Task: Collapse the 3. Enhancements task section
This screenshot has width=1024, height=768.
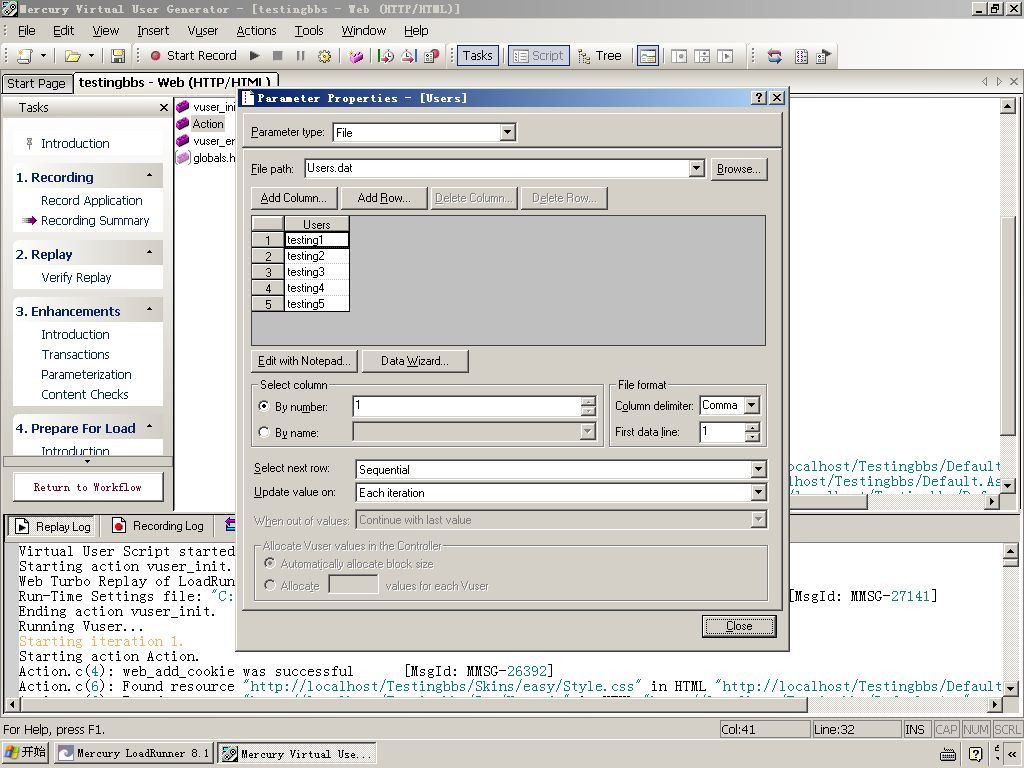Action: tap(150, 310)
